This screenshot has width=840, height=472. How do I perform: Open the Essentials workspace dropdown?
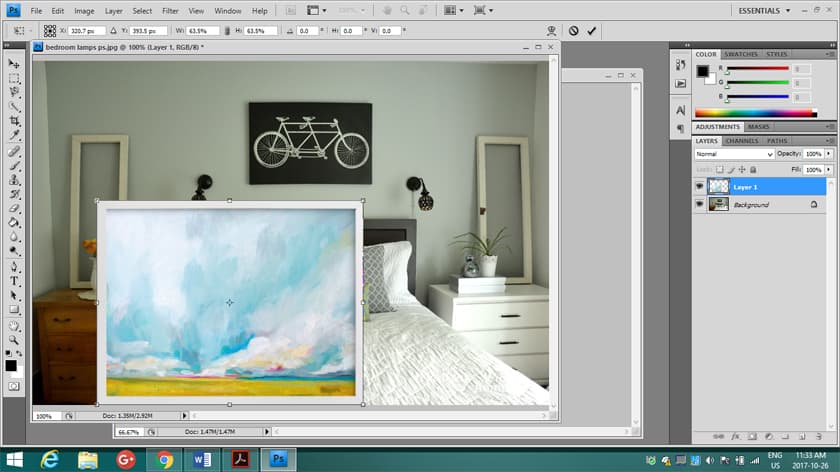764,10
